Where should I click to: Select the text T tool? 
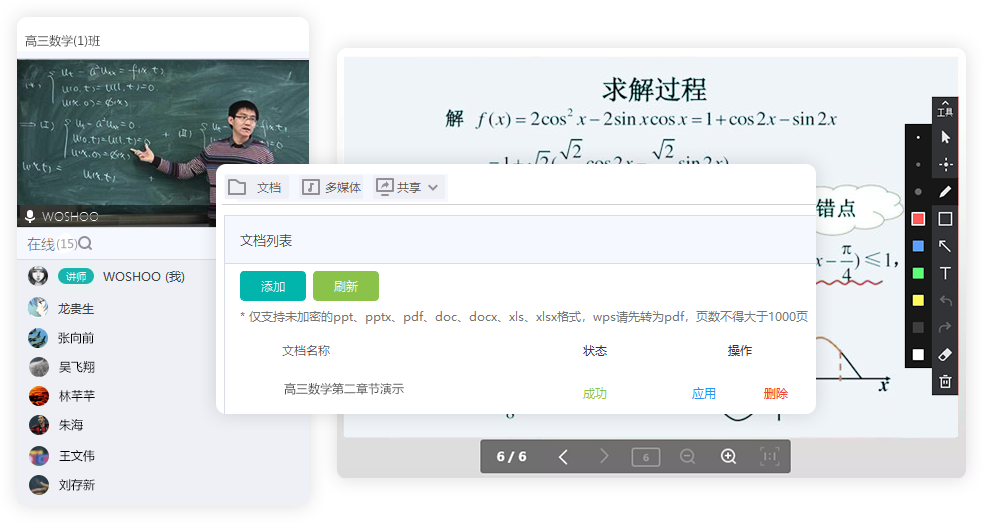(x=945, y=273)
